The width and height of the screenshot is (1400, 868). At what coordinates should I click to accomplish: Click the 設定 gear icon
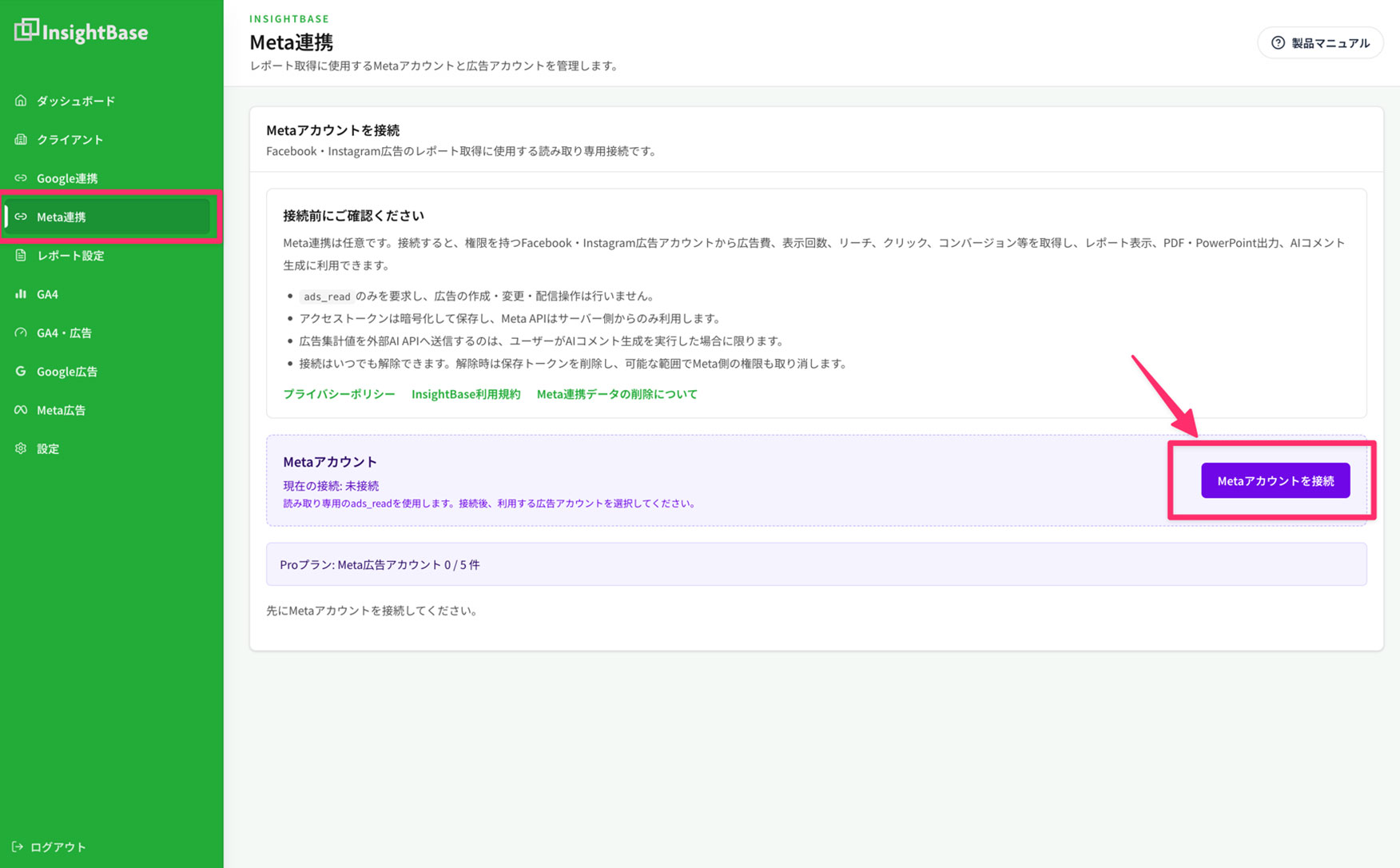(x=21, y=448)
